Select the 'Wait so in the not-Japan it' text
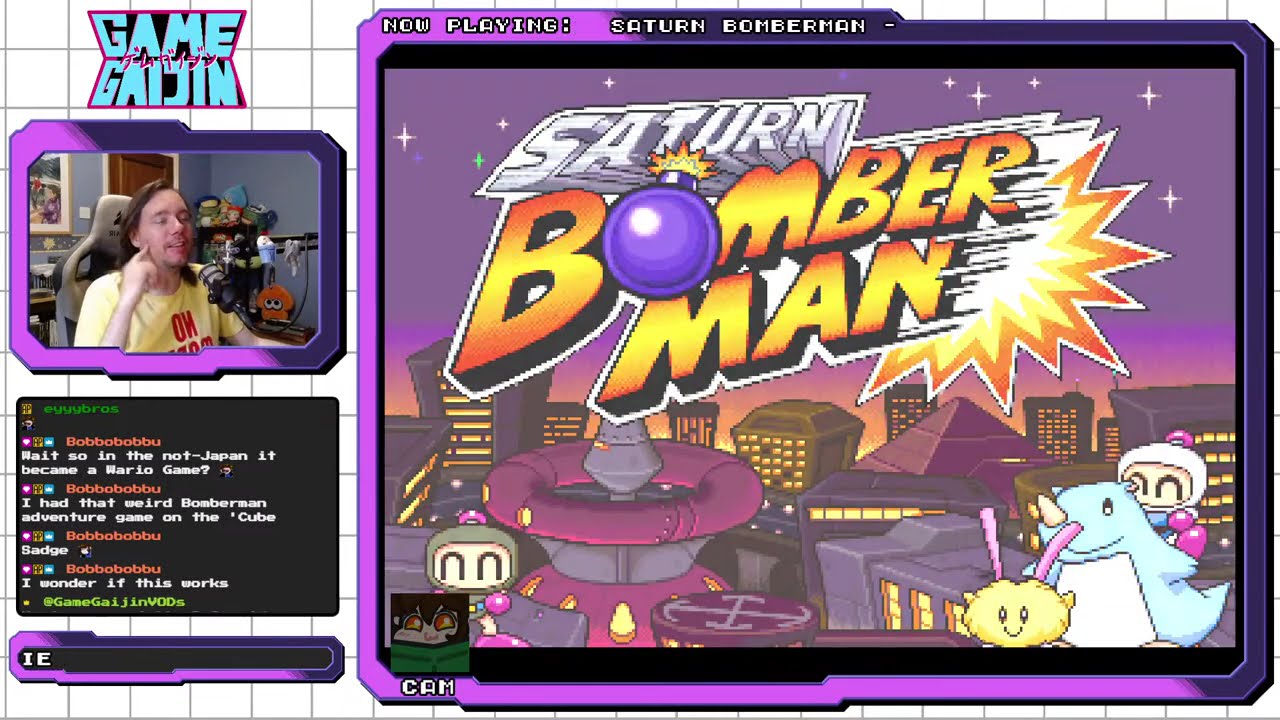Screen dimensions: 1280x720 (x=148, y=456)
